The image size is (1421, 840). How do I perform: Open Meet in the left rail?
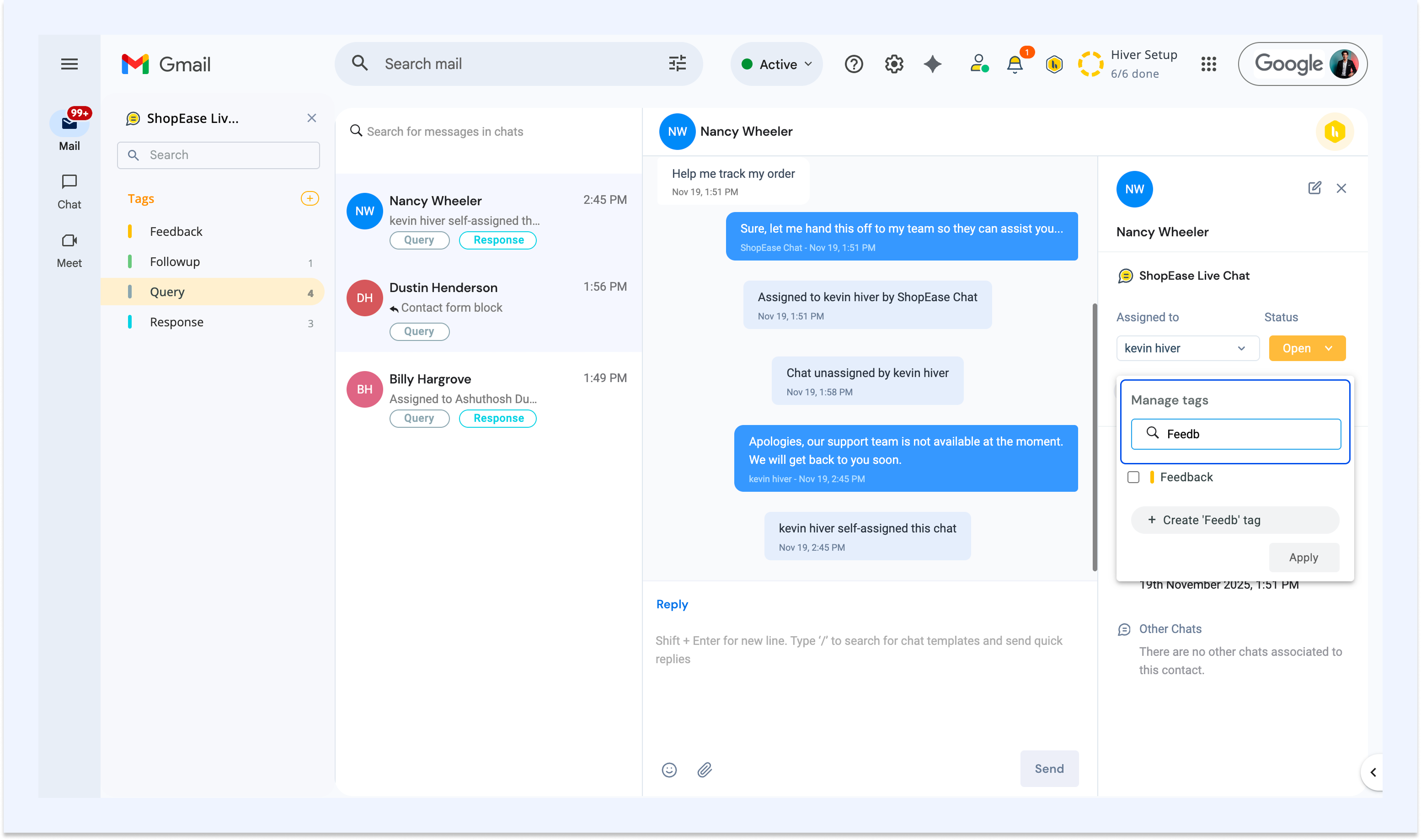(69, 250)
